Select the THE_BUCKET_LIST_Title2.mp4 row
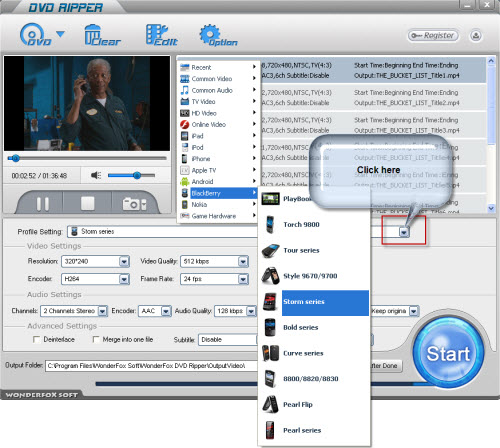 point(373,98)
